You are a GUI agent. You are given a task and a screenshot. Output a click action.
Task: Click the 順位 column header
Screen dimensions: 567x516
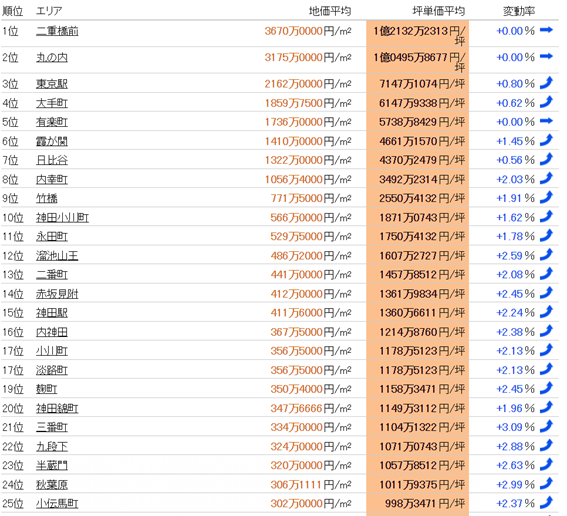pos(13,11)
